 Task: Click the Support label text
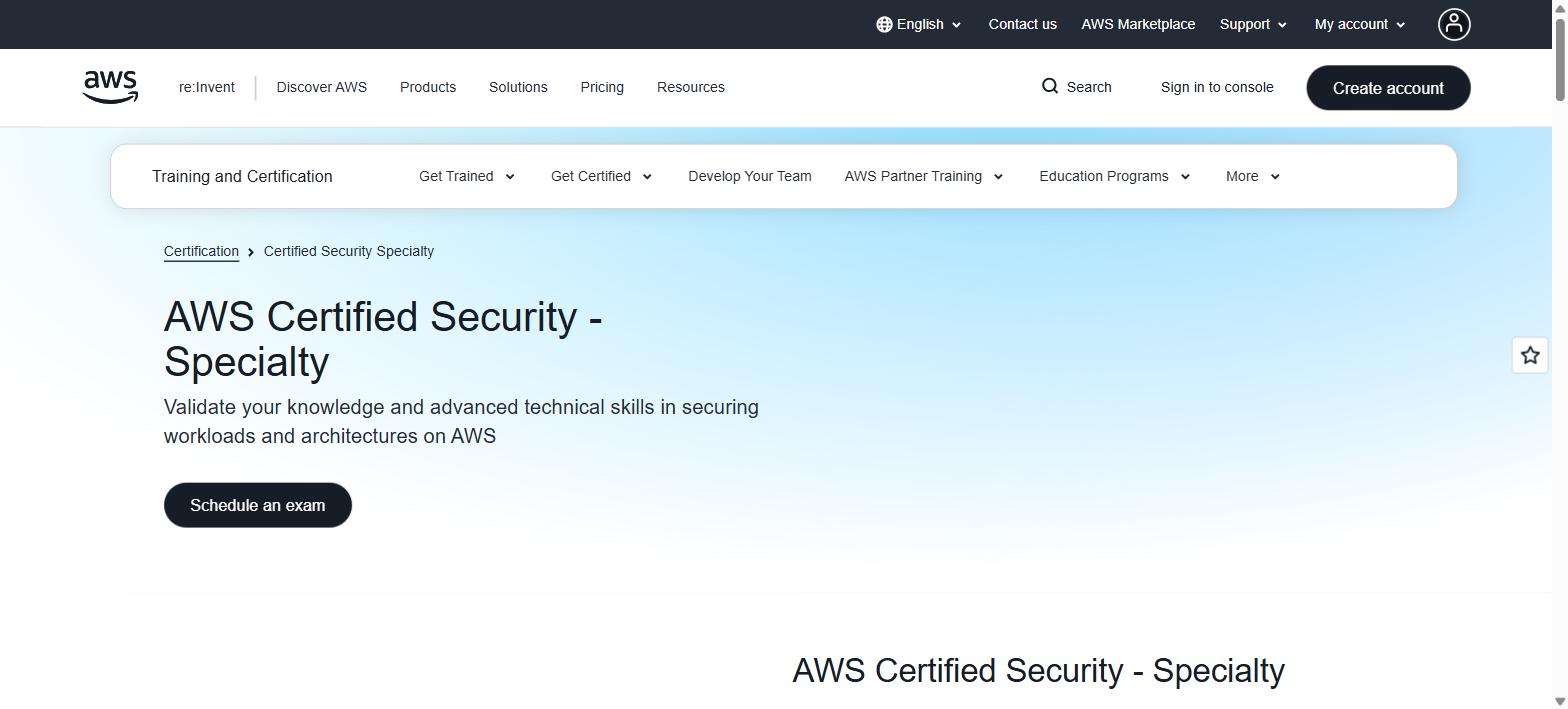1245,24
